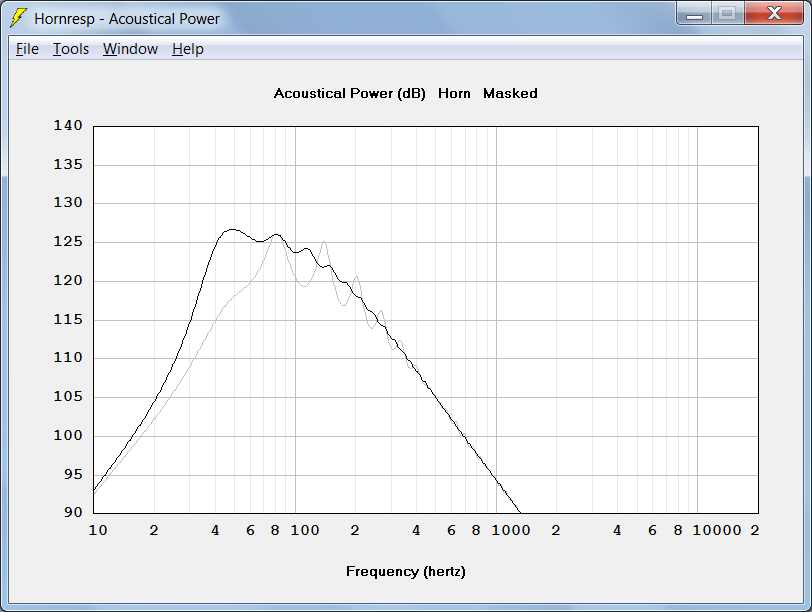Click the Hornresp lightning bolt icon
This screenshot has width=812, height=612.
point(19,18)
